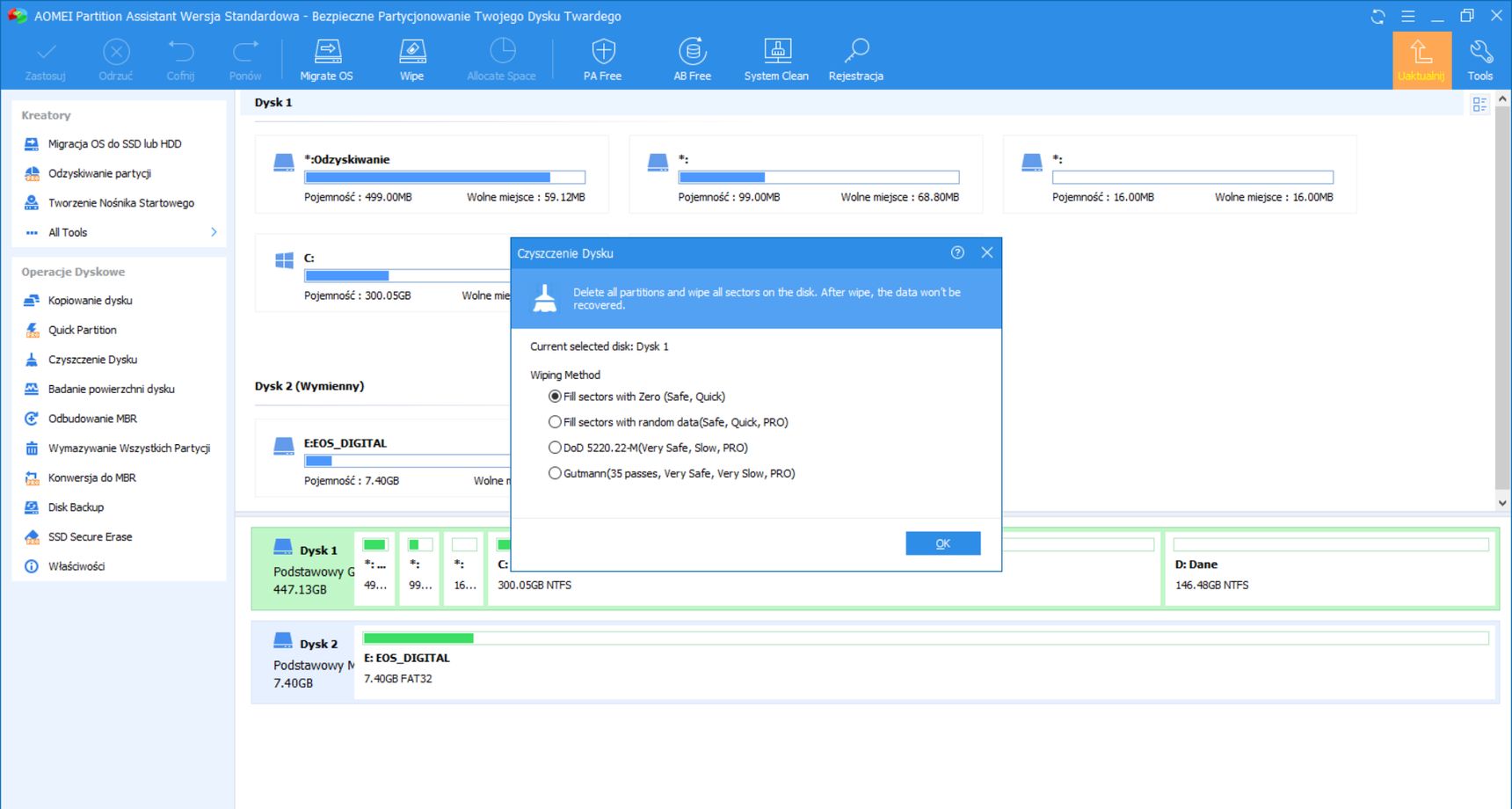Select the 16.00MB partition card
1512x809 pixels.
click(x=1180, y=174)
